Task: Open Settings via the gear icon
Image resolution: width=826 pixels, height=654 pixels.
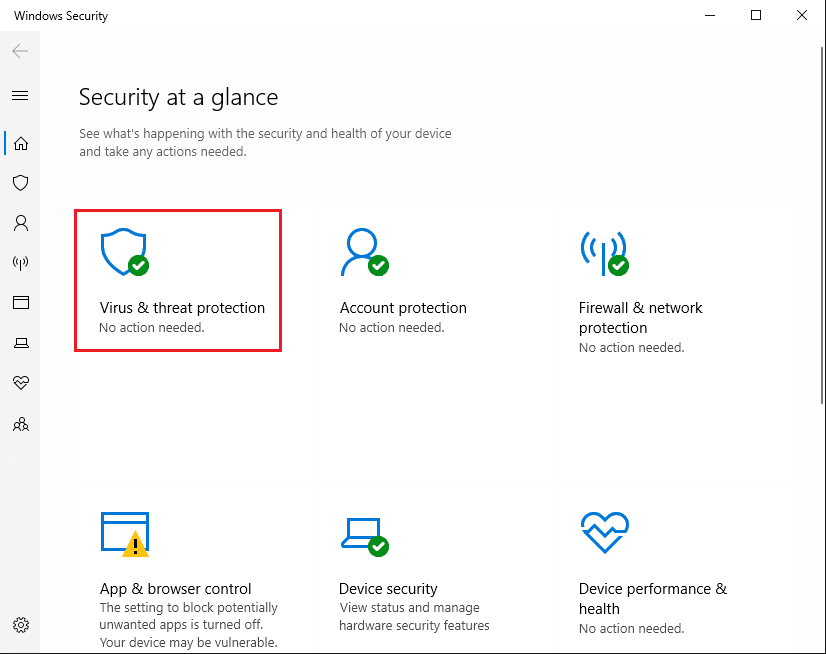Action: coord(20,624)
